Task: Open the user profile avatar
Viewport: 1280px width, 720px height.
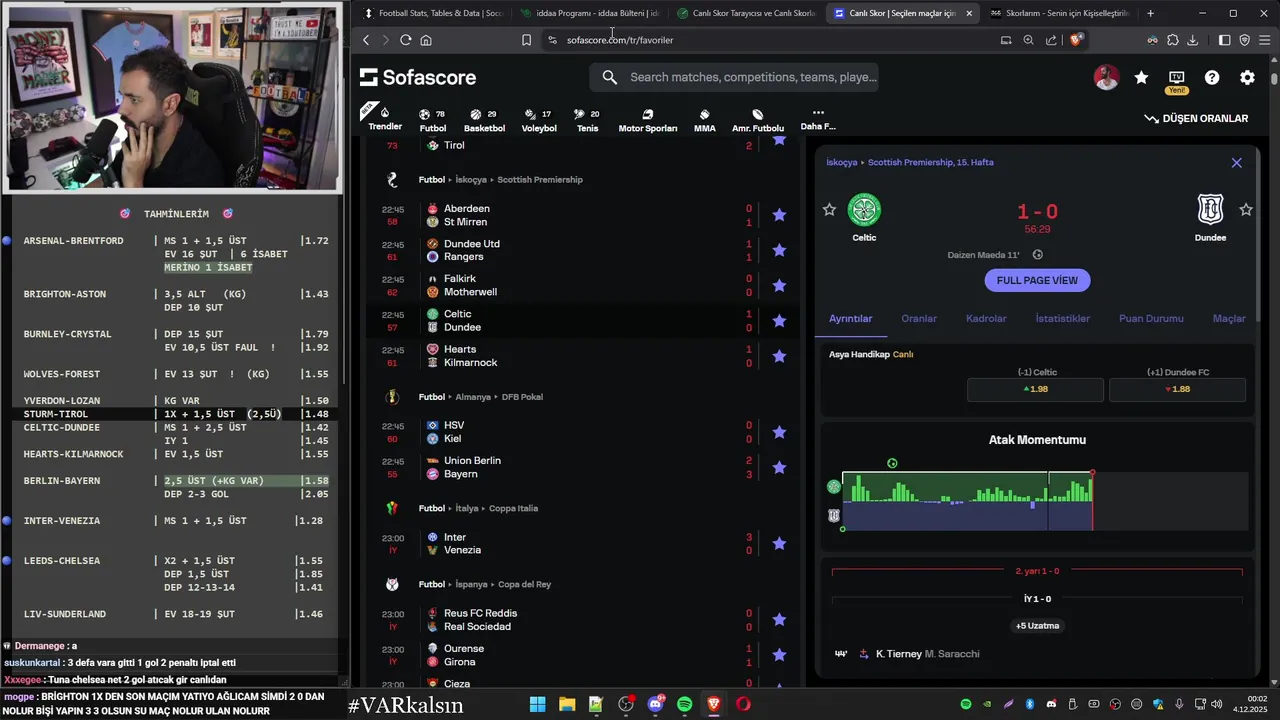Action: click(1106, 77)
